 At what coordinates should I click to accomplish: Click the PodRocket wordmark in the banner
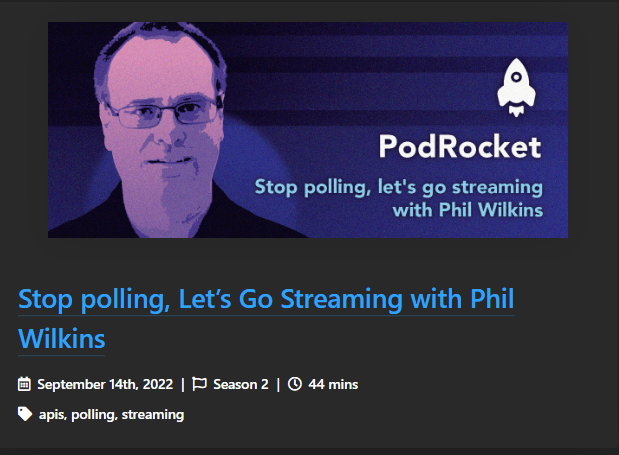(x=460, y=147)
